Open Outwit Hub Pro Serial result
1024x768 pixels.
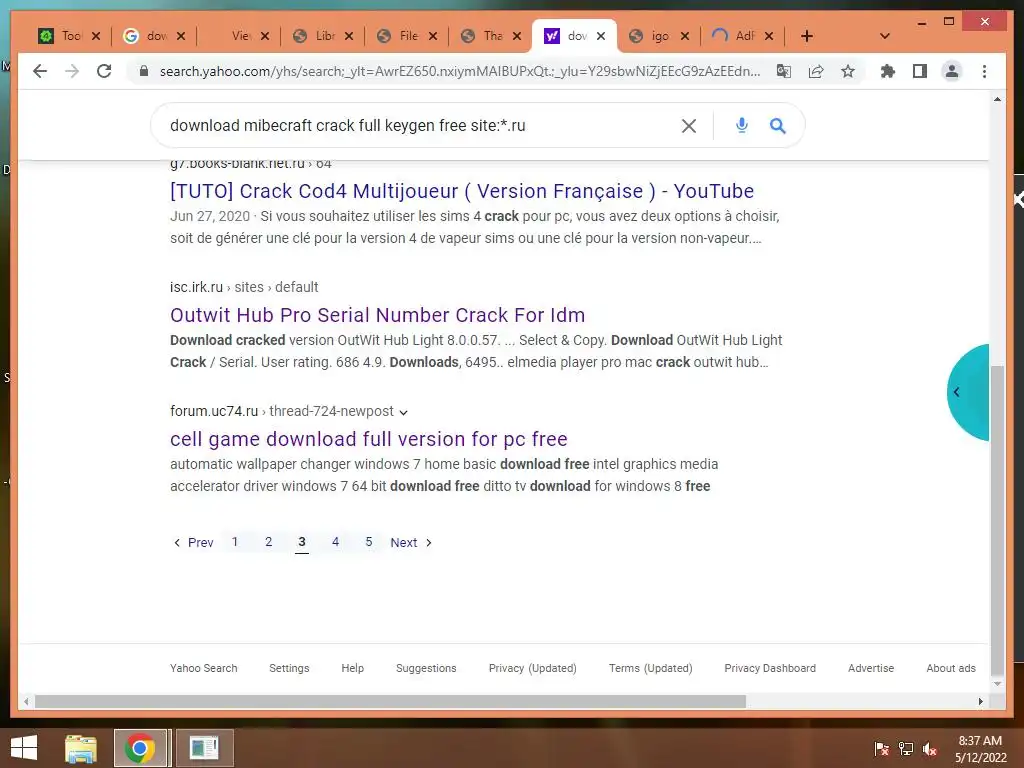[377, 315]
